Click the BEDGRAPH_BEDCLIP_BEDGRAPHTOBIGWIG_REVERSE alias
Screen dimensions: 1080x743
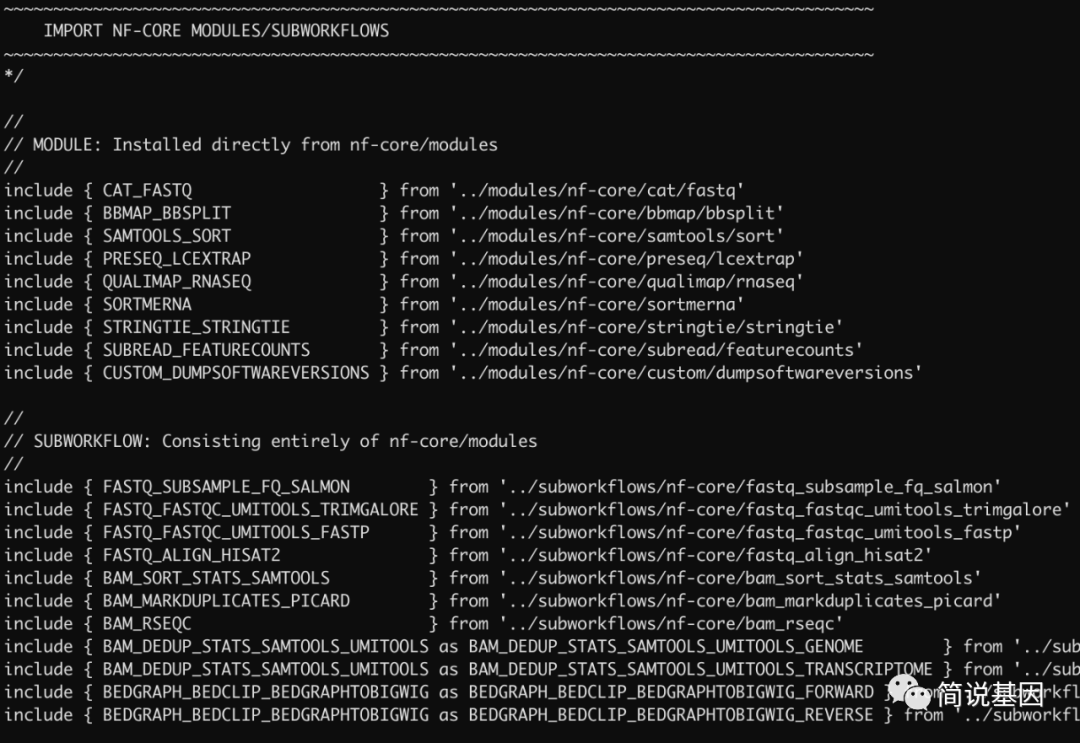(x=671, y=715)
